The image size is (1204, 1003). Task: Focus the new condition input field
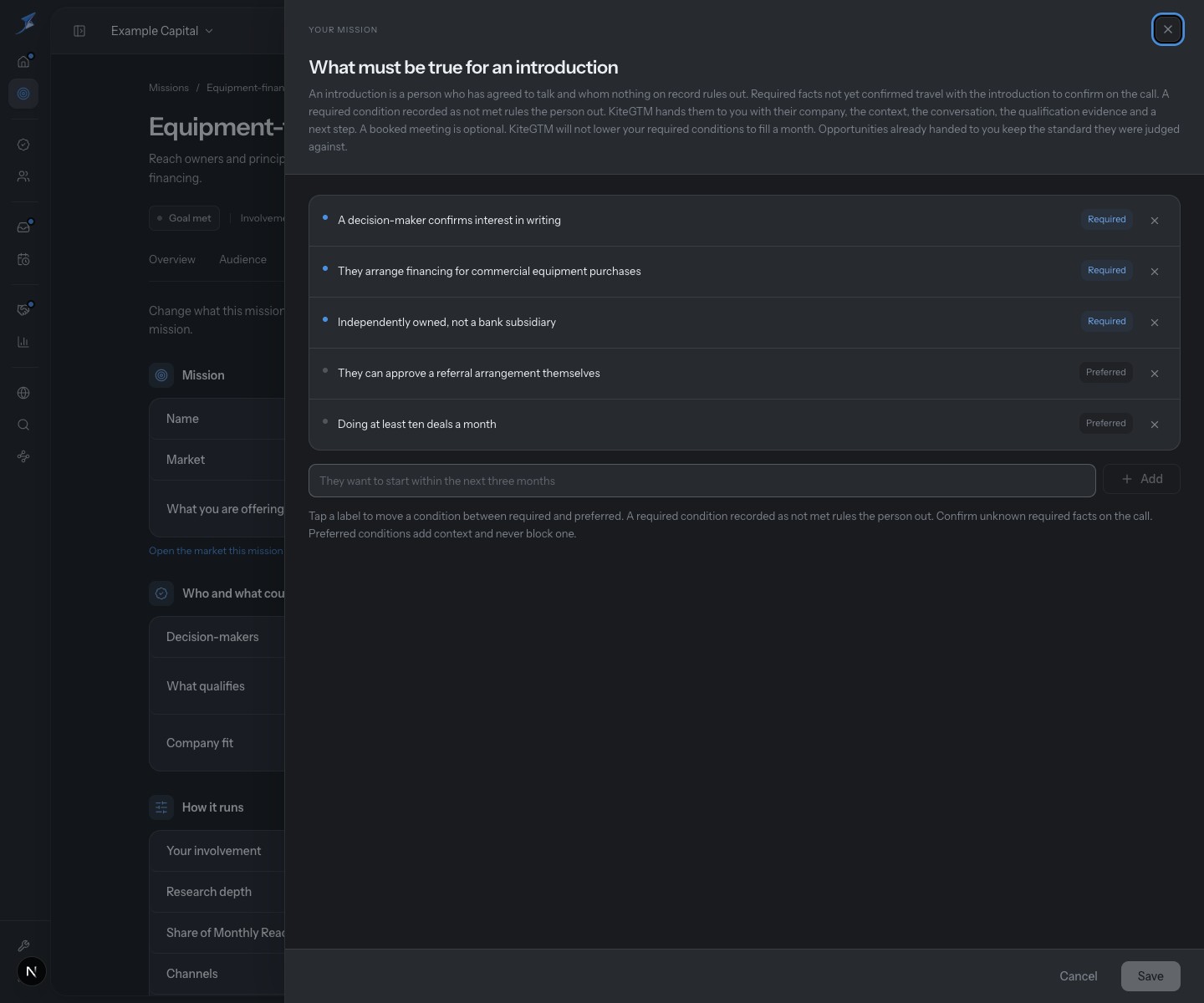702,481
